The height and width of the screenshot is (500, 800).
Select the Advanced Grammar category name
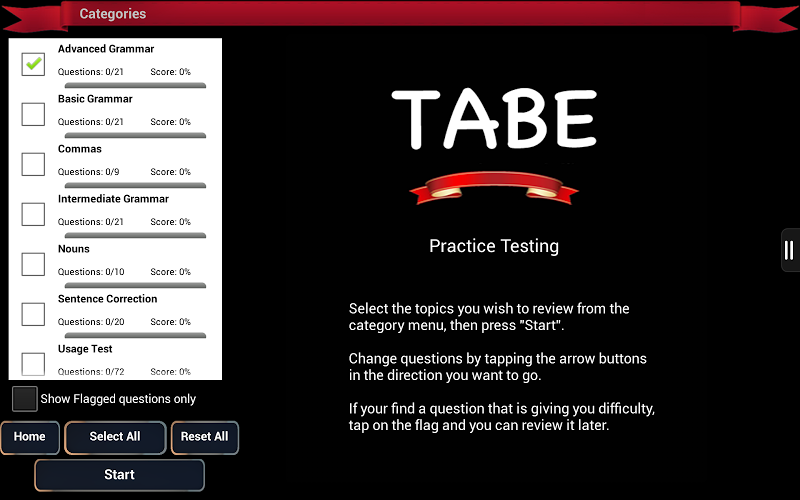pos(106,49)
